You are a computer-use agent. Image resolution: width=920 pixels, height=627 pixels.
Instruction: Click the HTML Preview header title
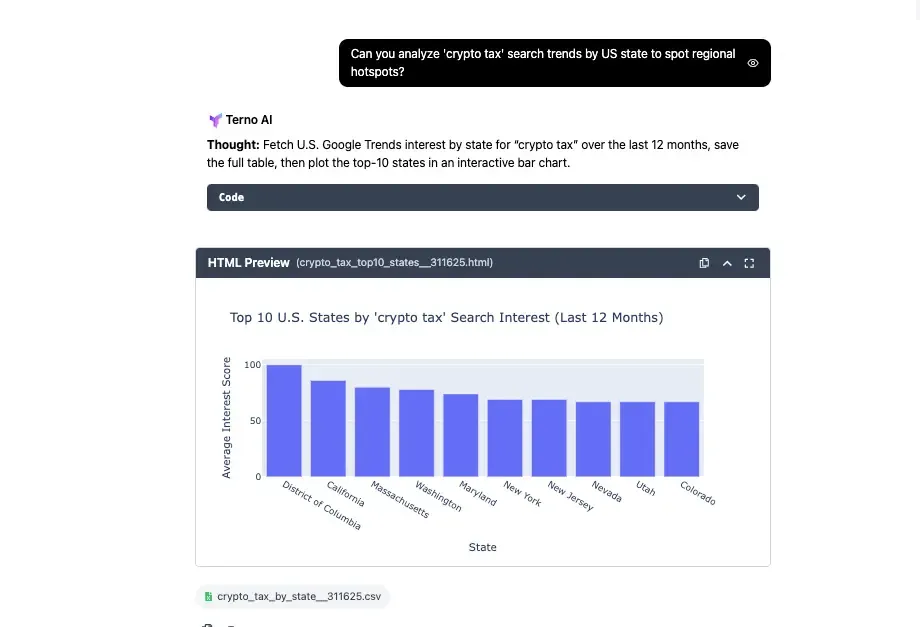click(x=248, y=263)
